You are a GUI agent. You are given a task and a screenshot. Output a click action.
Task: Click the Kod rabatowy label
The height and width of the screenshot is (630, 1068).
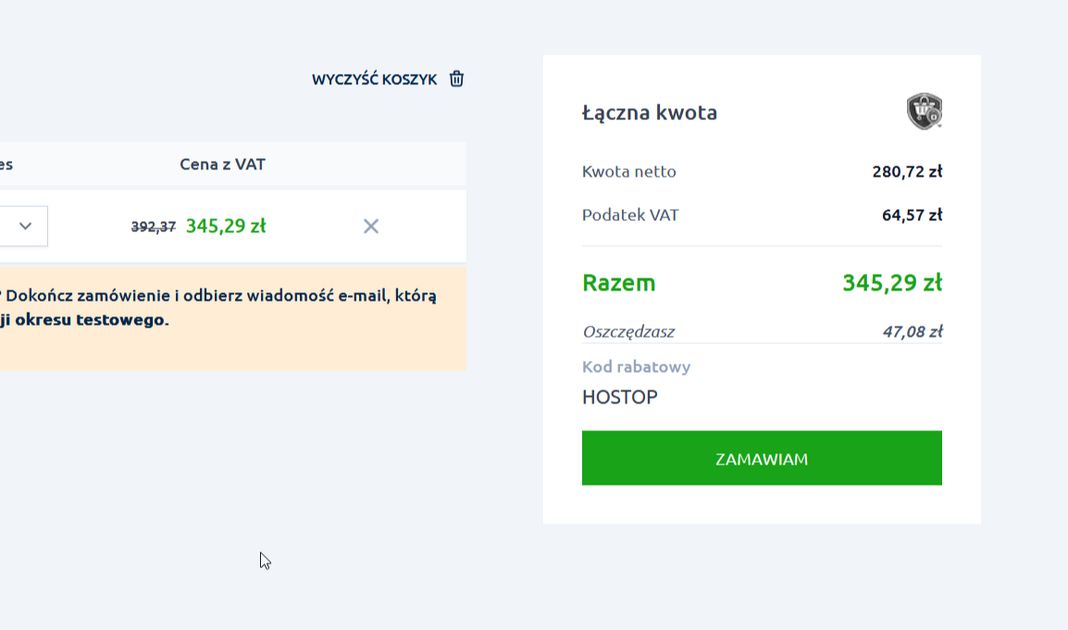636,366
